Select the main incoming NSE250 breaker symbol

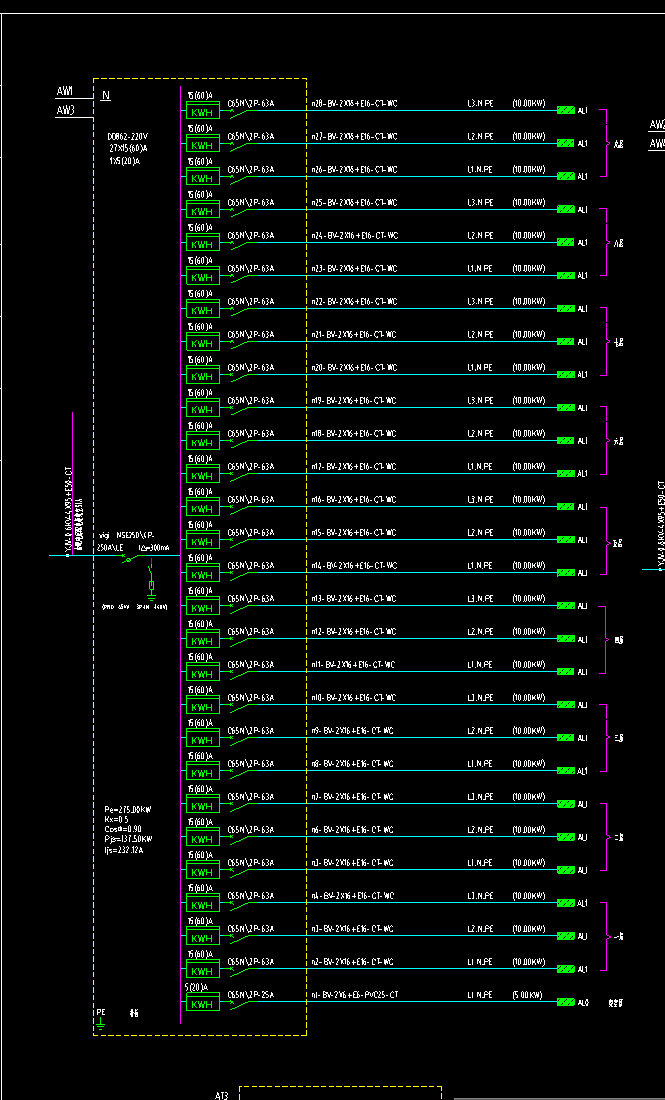[130, 558]
